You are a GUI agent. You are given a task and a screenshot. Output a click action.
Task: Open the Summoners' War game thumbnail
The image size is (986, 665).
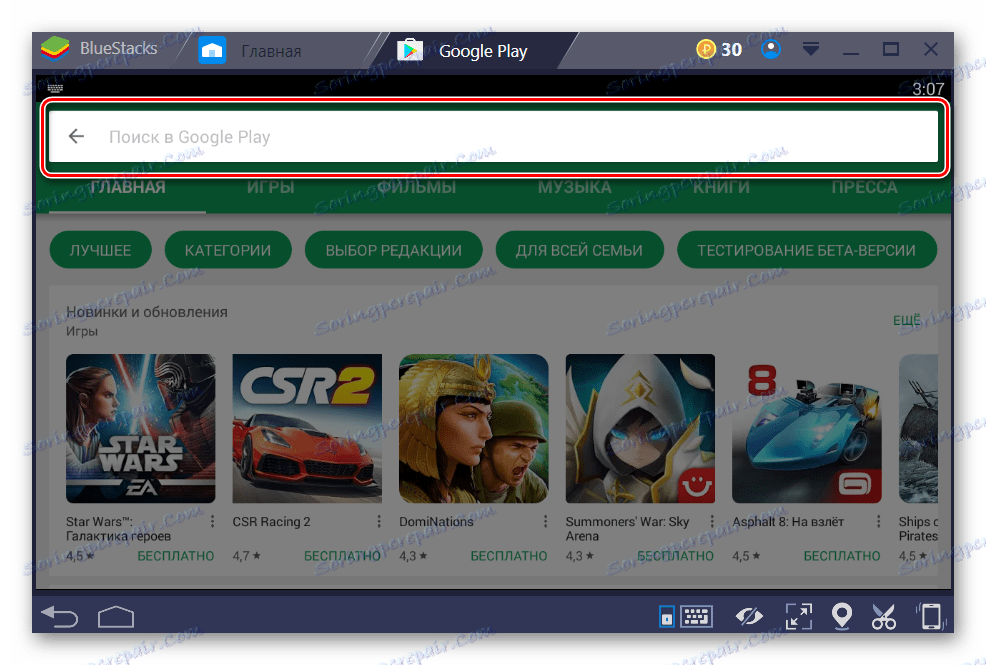point(640,428)
